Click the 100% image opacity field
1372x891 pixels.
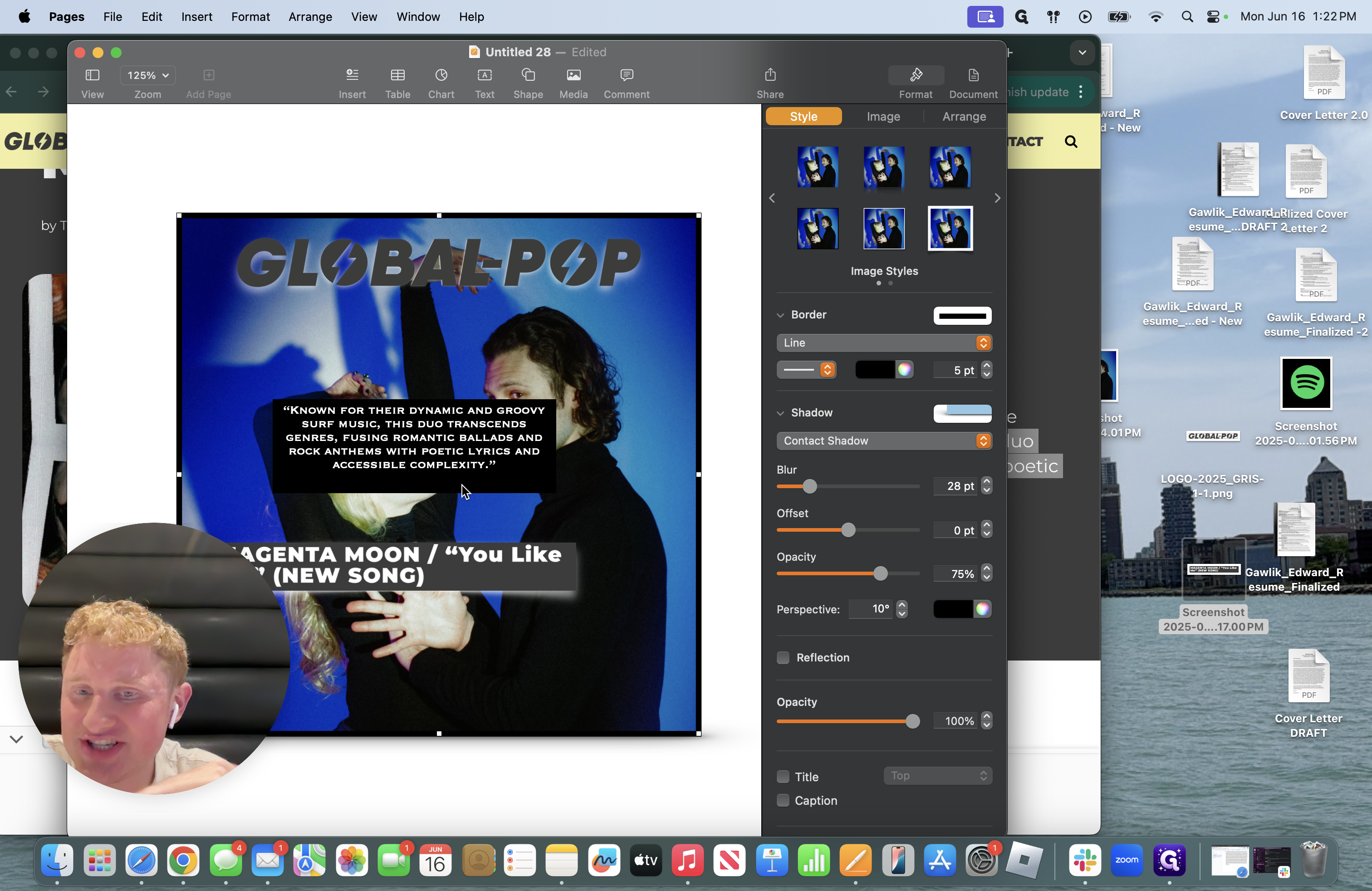click(956, 721)
